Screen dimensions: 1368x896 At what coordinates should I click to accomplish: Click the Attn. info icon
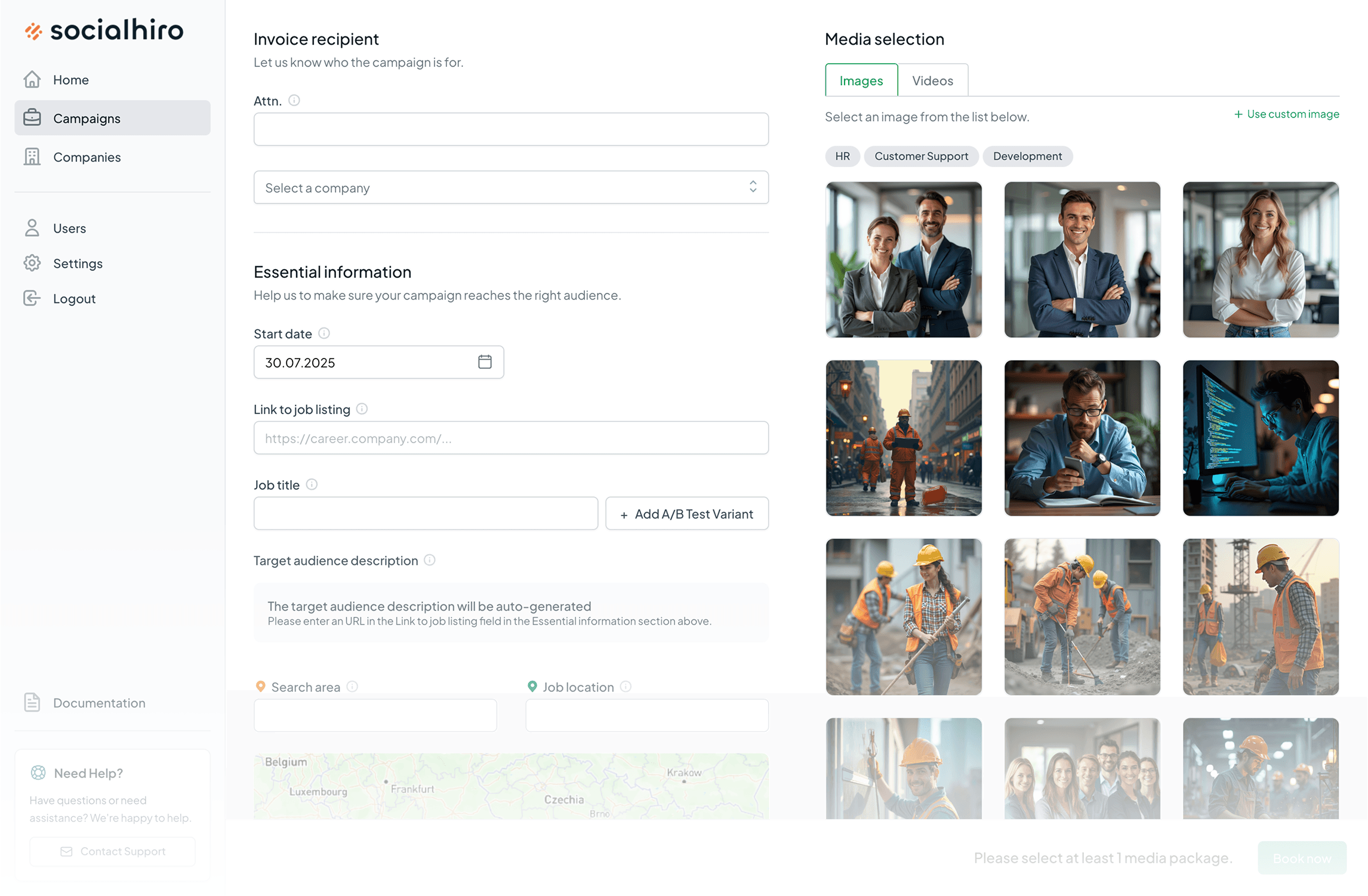click(294, 100)
